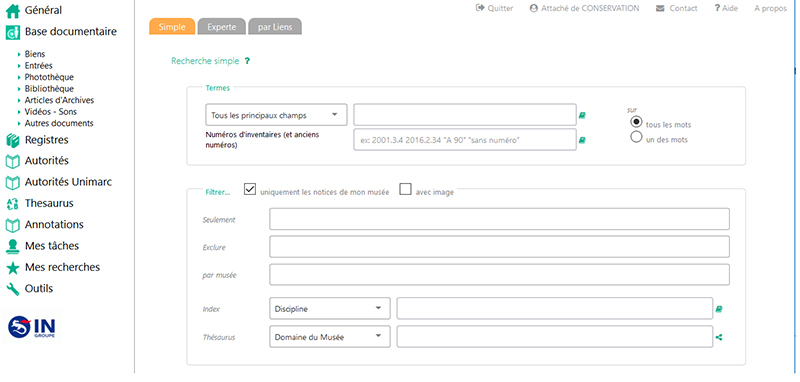
Task: Open the Biens section
Action: [35, 54]
